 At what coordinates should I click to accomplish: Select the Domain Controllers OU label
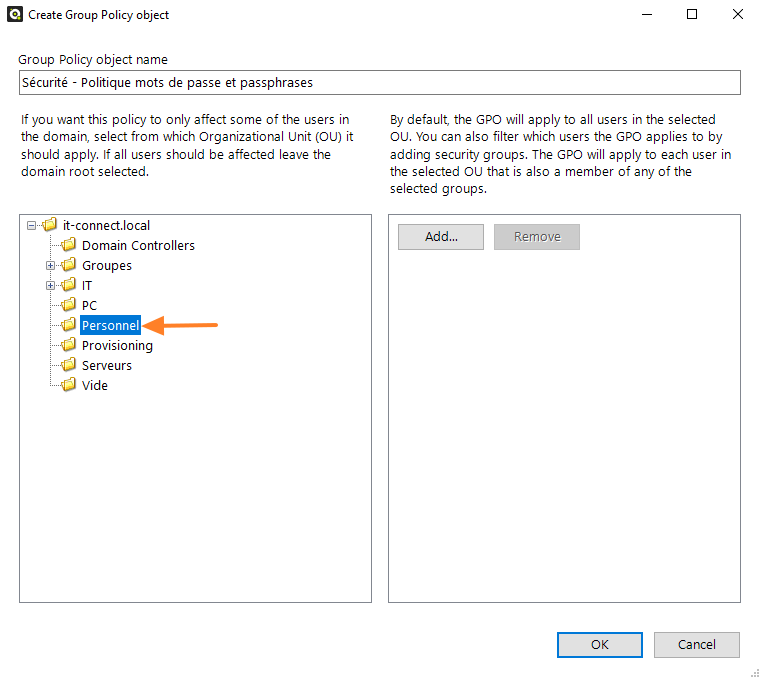tap(138, 246)
